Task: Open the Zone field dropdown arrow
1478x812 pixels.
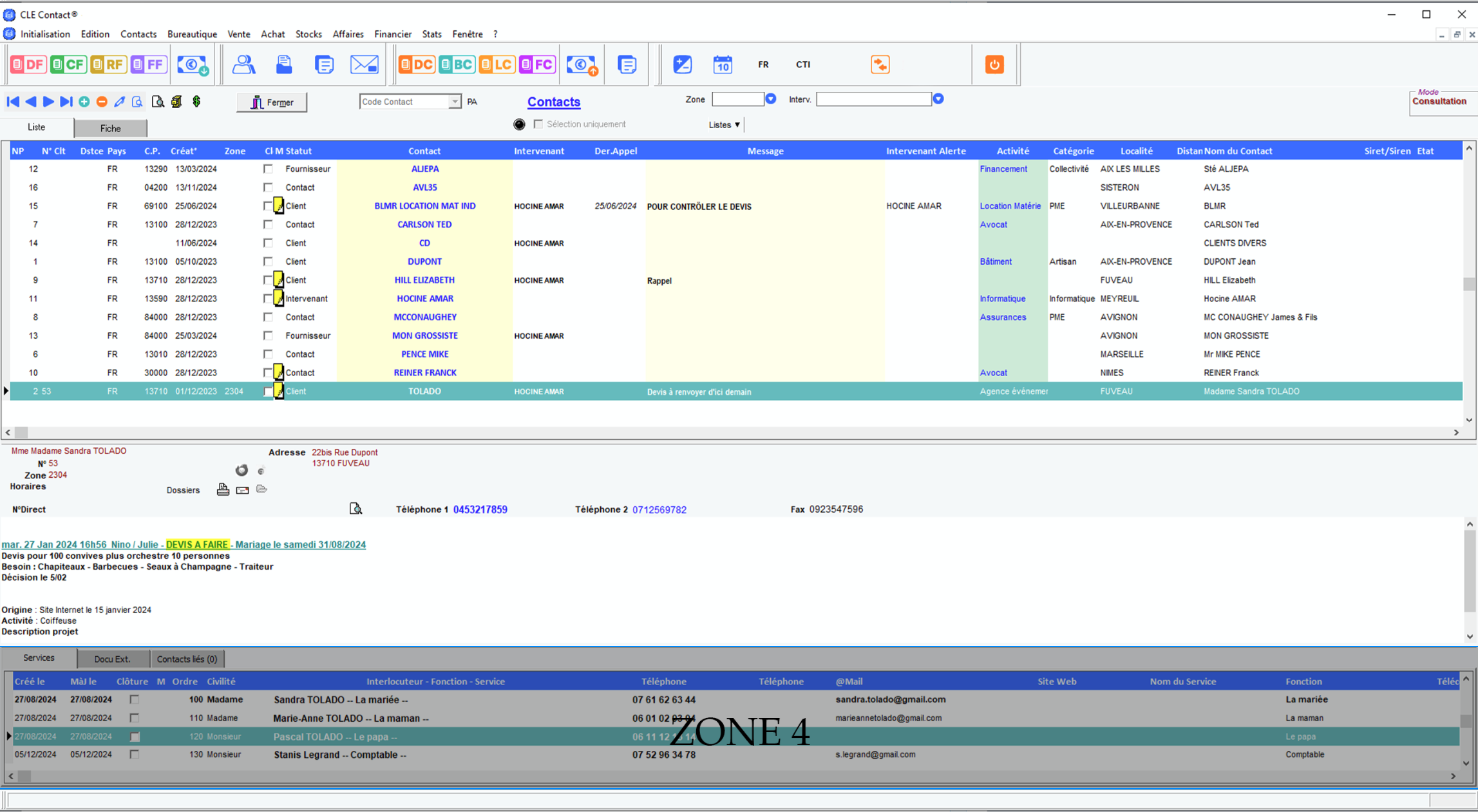Action: [770, 99]
